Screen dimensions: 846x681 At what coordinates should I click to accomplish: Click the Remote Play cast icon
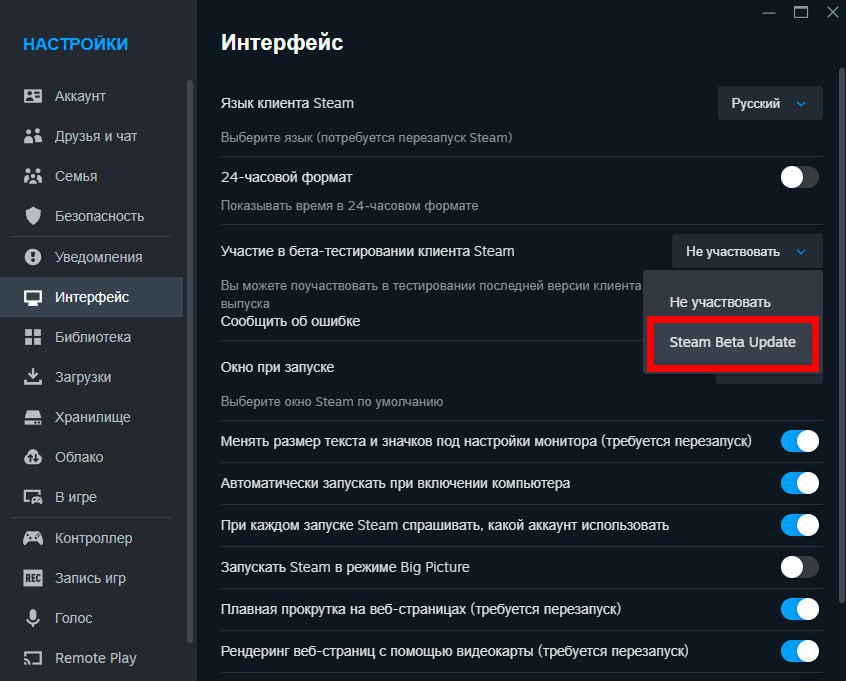pyautogui.click(x=33, y=658)
